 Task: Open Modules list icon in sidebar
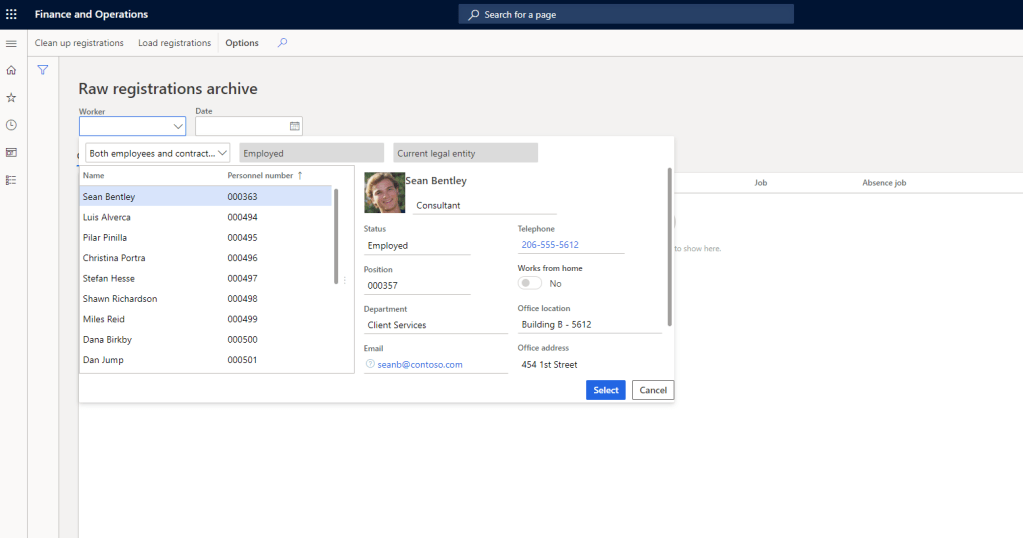click(x=11, y=180)
